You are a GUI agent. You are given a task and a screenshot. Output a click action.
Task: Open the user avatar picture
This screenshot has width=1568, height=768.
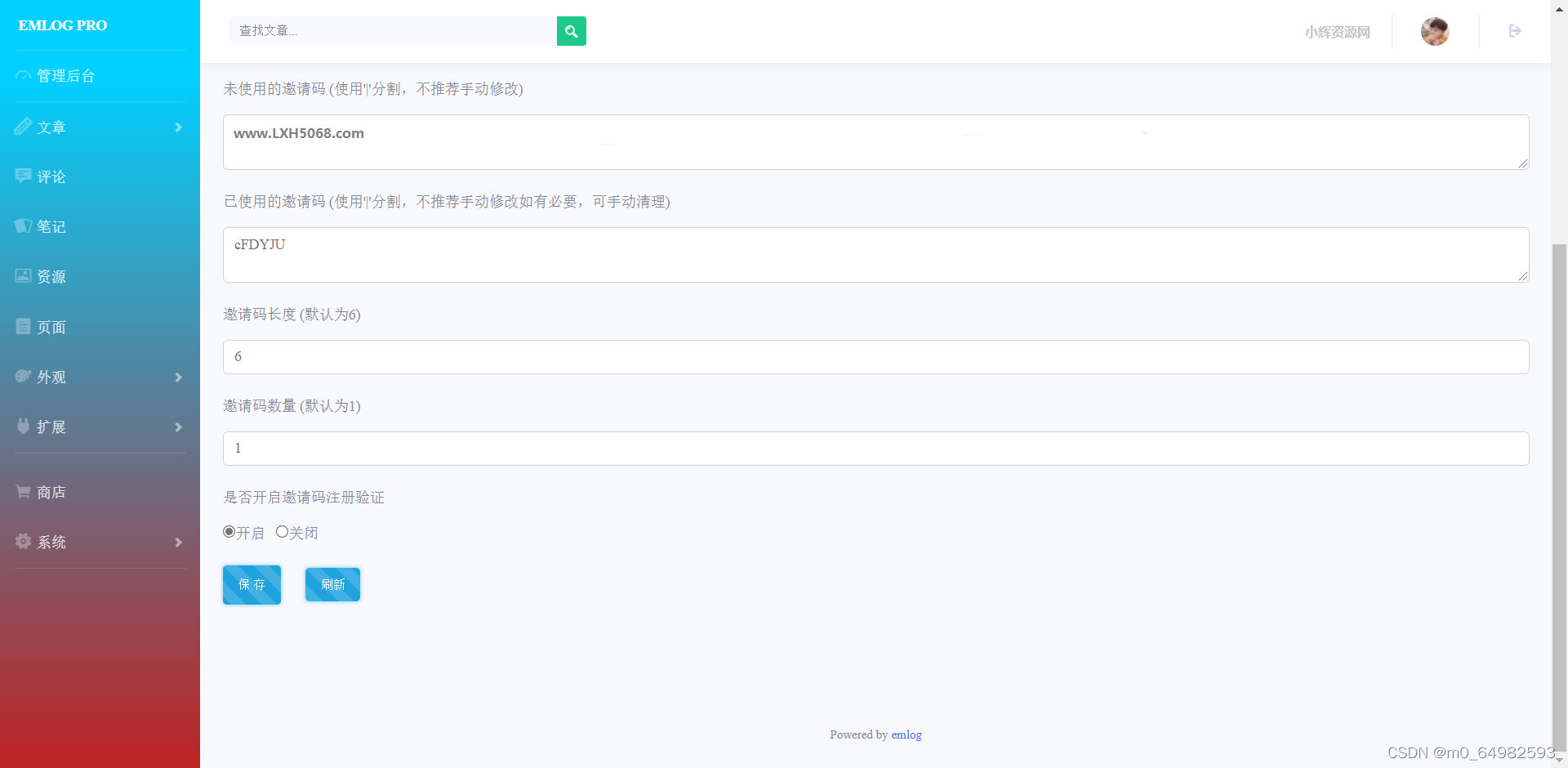(x=1435, y=31)
